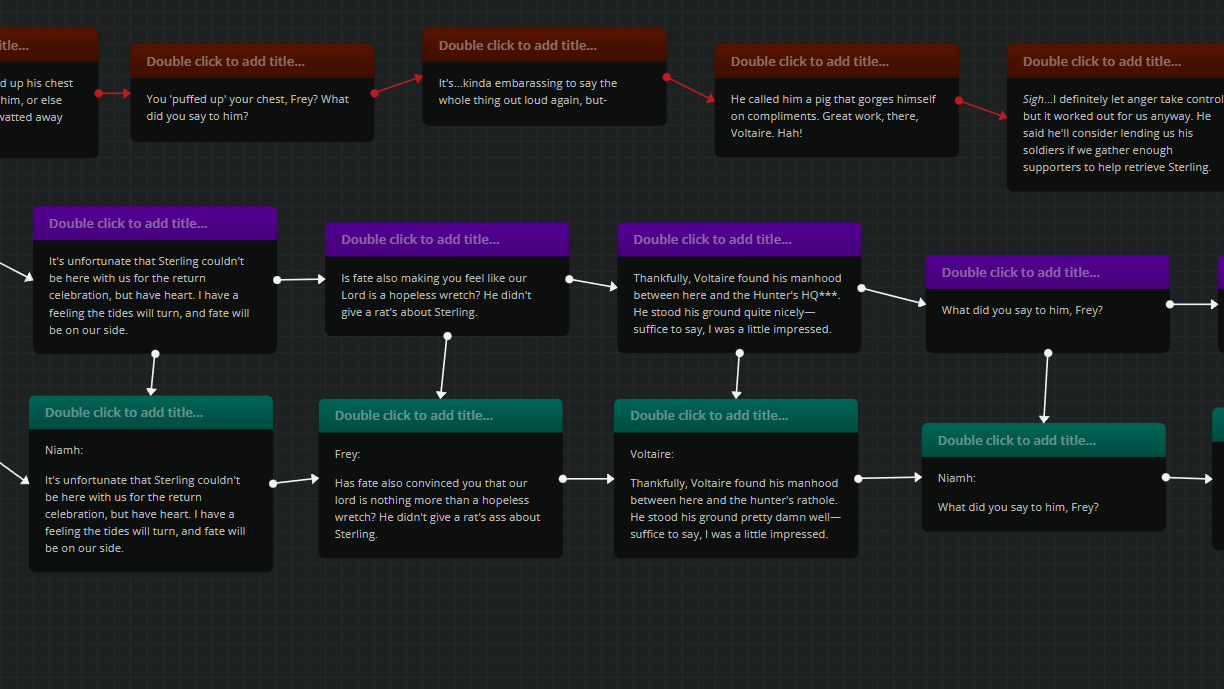
Task: Click red output port on "He called him a pig" node
Action: (x=959, y=100)
